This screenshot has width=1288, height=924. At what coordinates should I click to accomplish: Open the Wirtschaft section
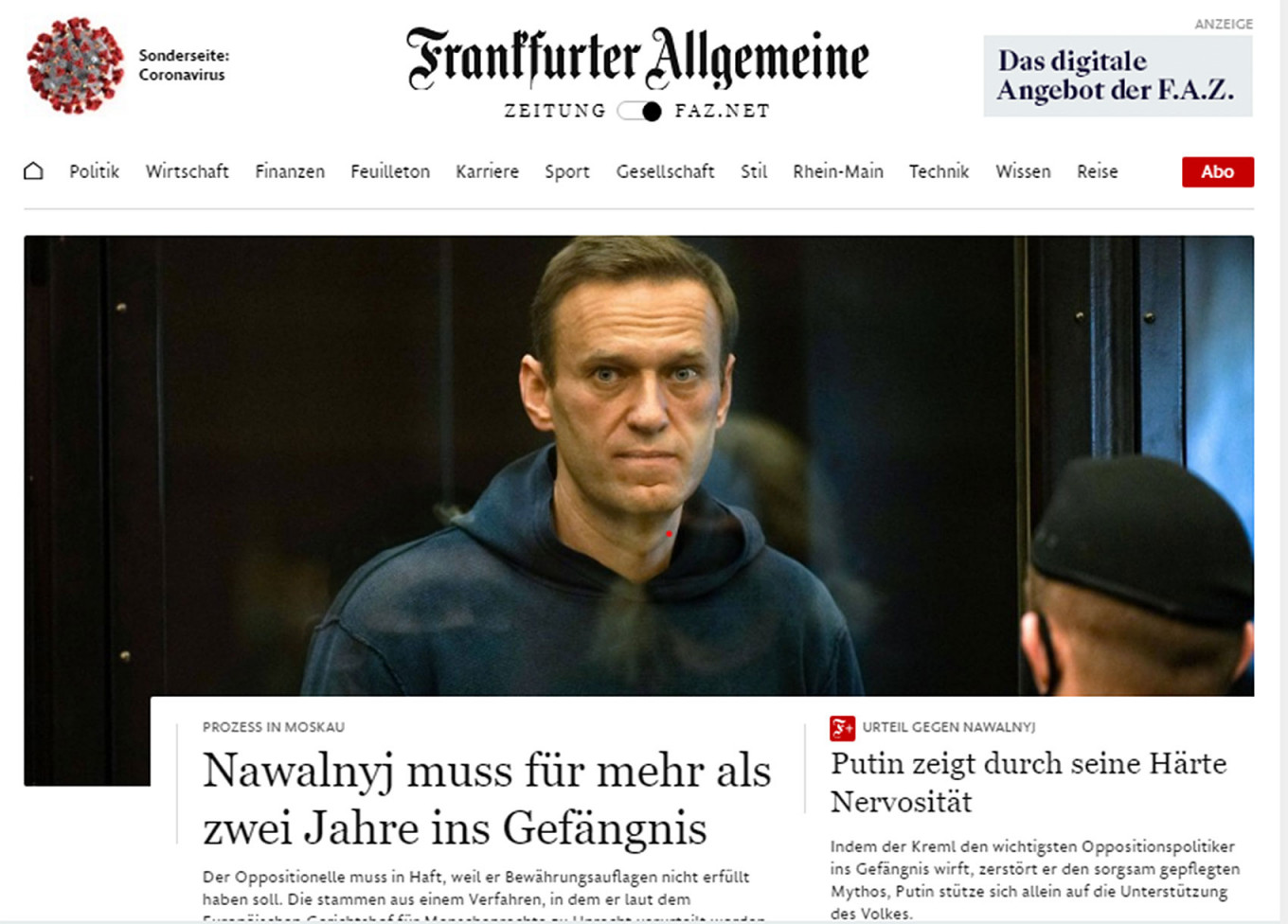click(x=187, y=171)
